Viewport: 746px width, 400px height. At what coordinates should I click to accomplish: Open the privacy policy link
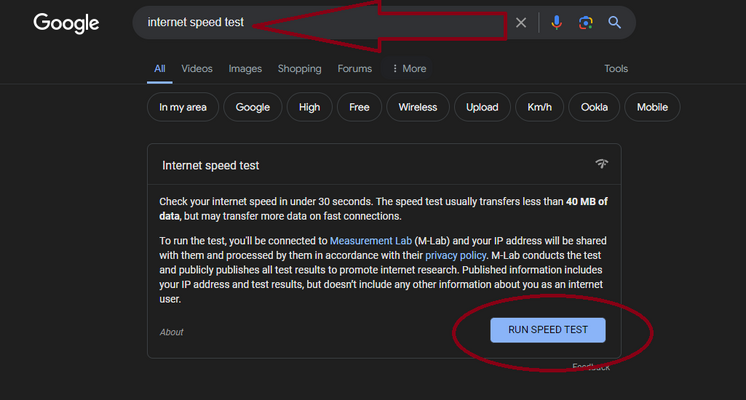(455, 255)
